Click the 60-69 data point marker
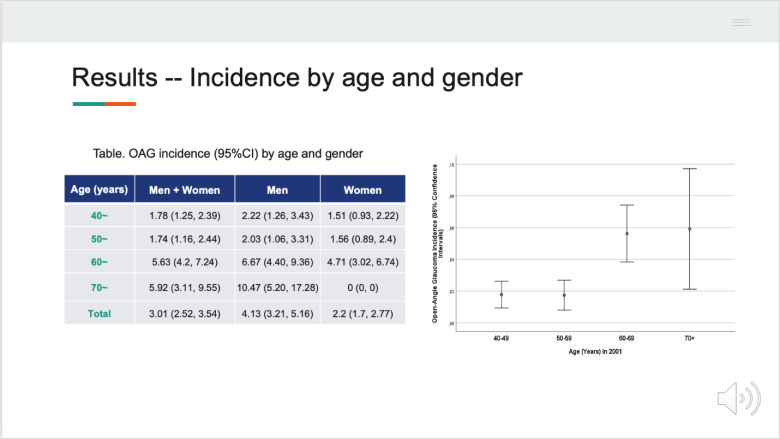Viewport: 780px width, 439px height. point(627,234)
